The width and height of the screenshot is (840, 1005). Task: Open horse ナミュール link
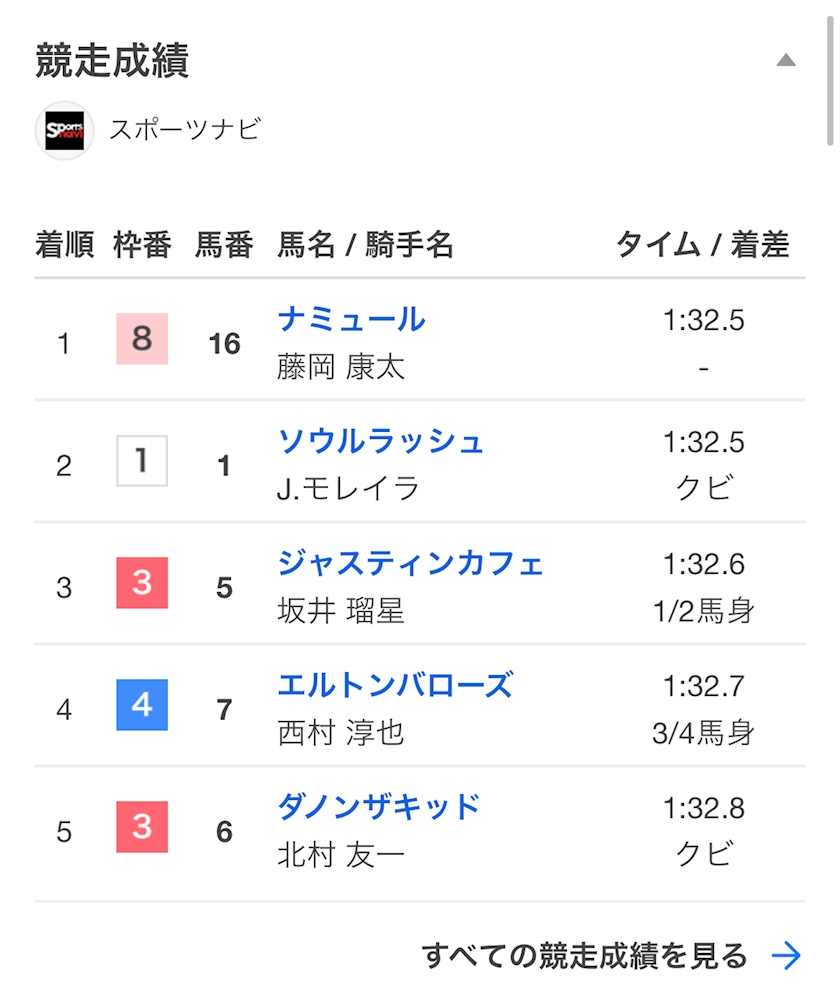[x=351, y=320]
